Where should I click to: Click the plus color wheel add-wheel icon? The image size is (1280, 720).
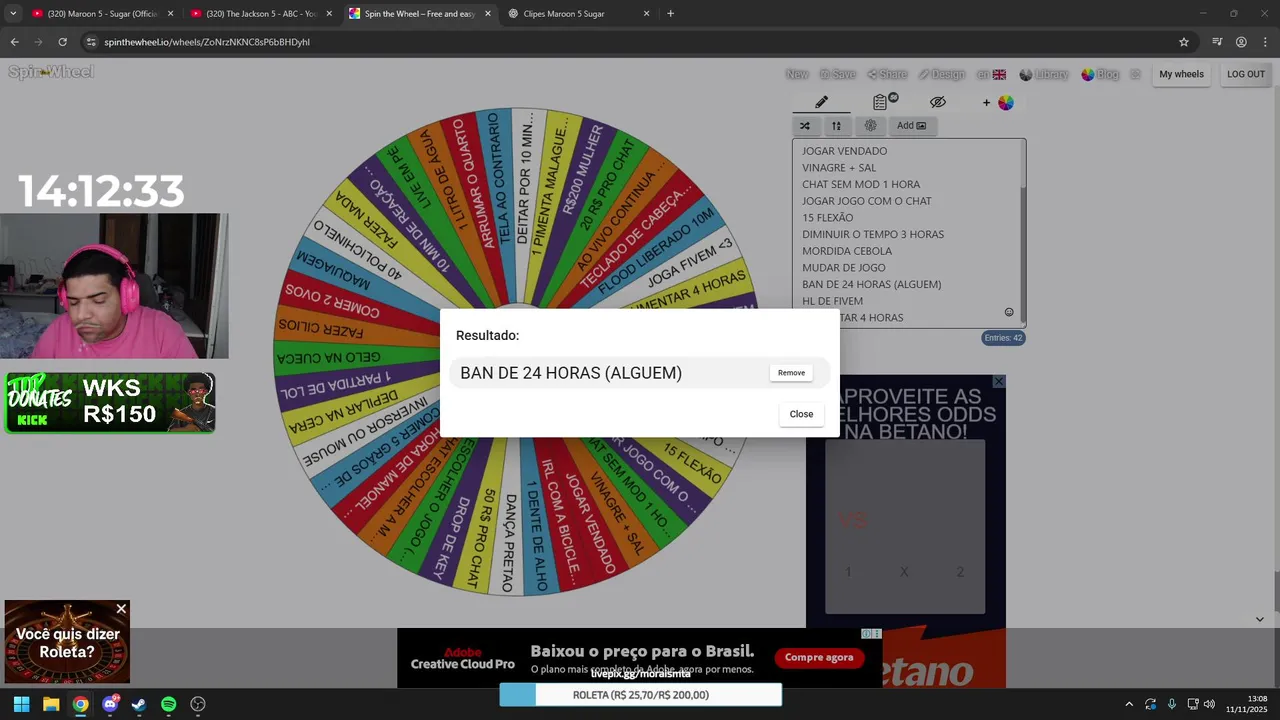pyautogui.click(x=999, y=102)
